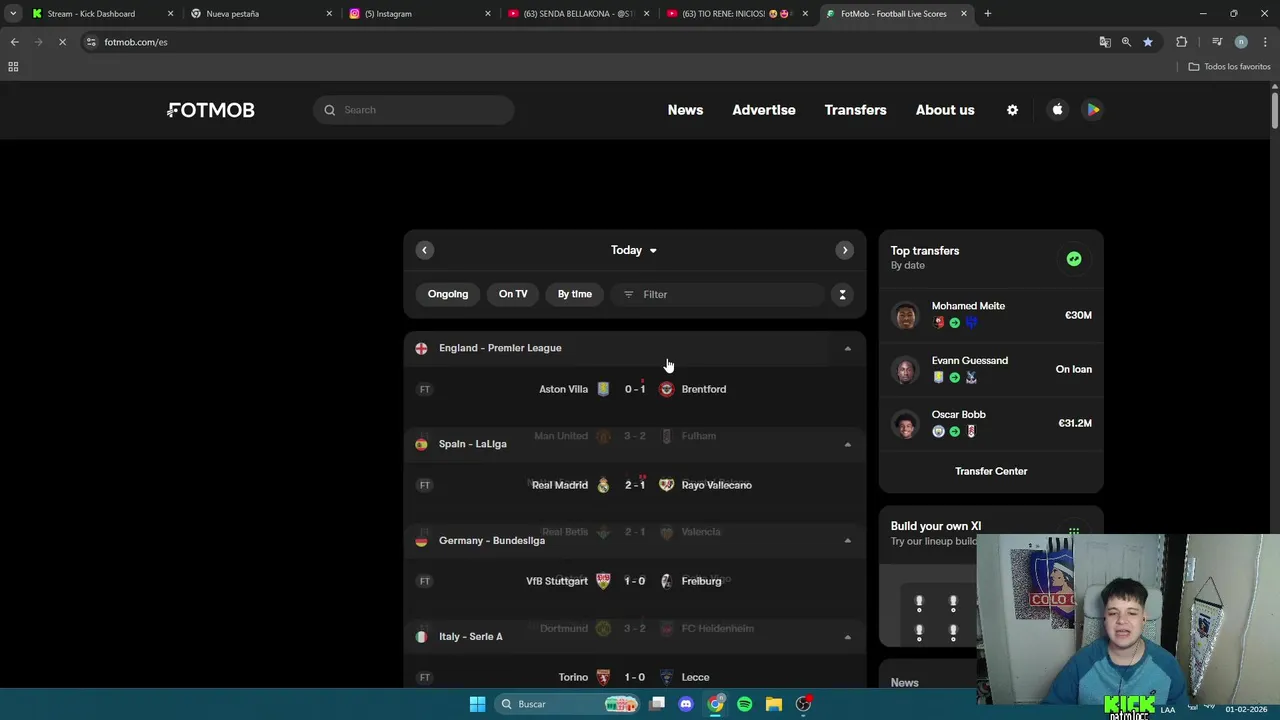Open News menu item
The height and width of the screenshot is (720, 1280).
pos(685,110)
